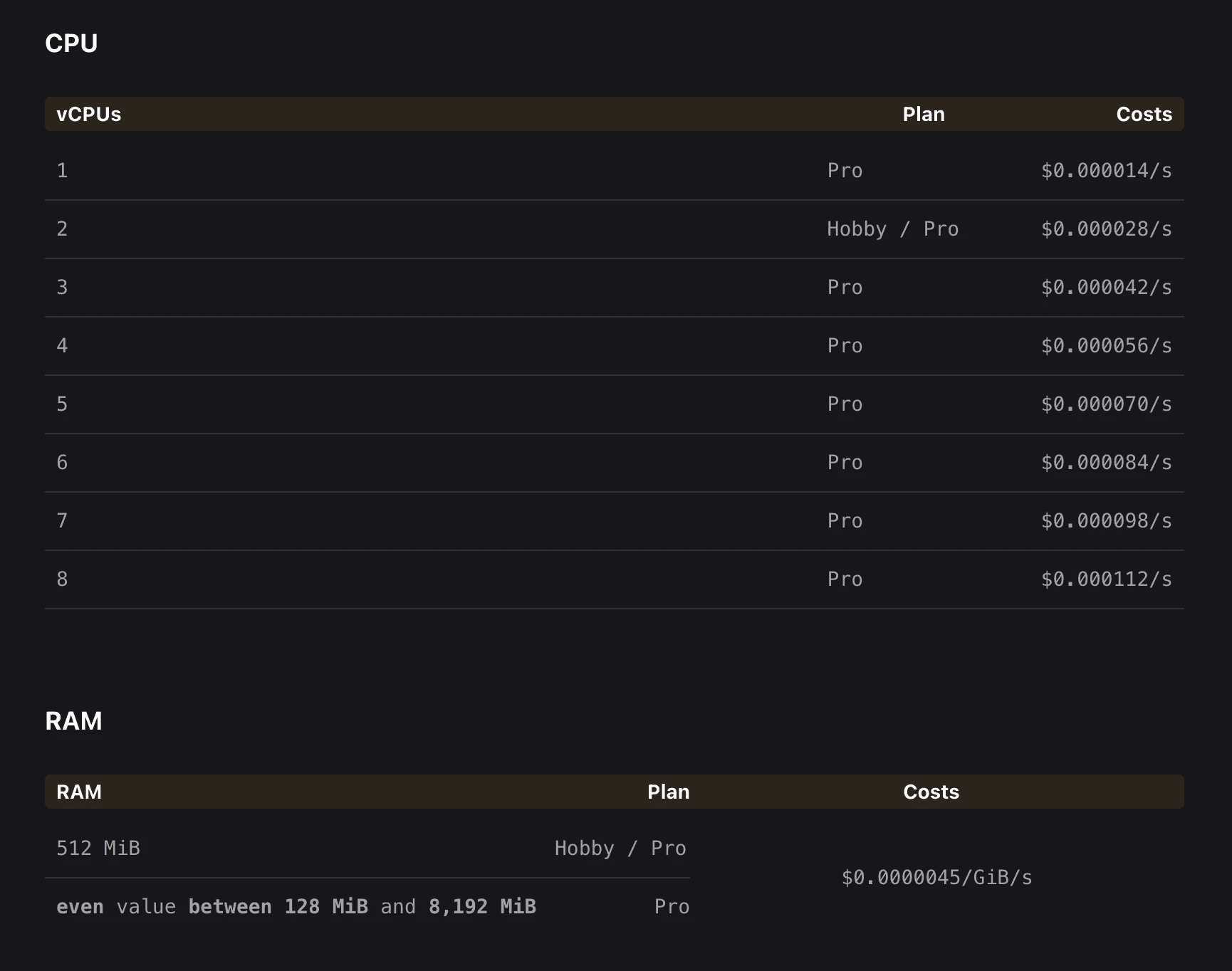Viewport: 1232px width, 971px height.
Task: Click the RAM column header in RAM table
Action: tap(79, 792)
